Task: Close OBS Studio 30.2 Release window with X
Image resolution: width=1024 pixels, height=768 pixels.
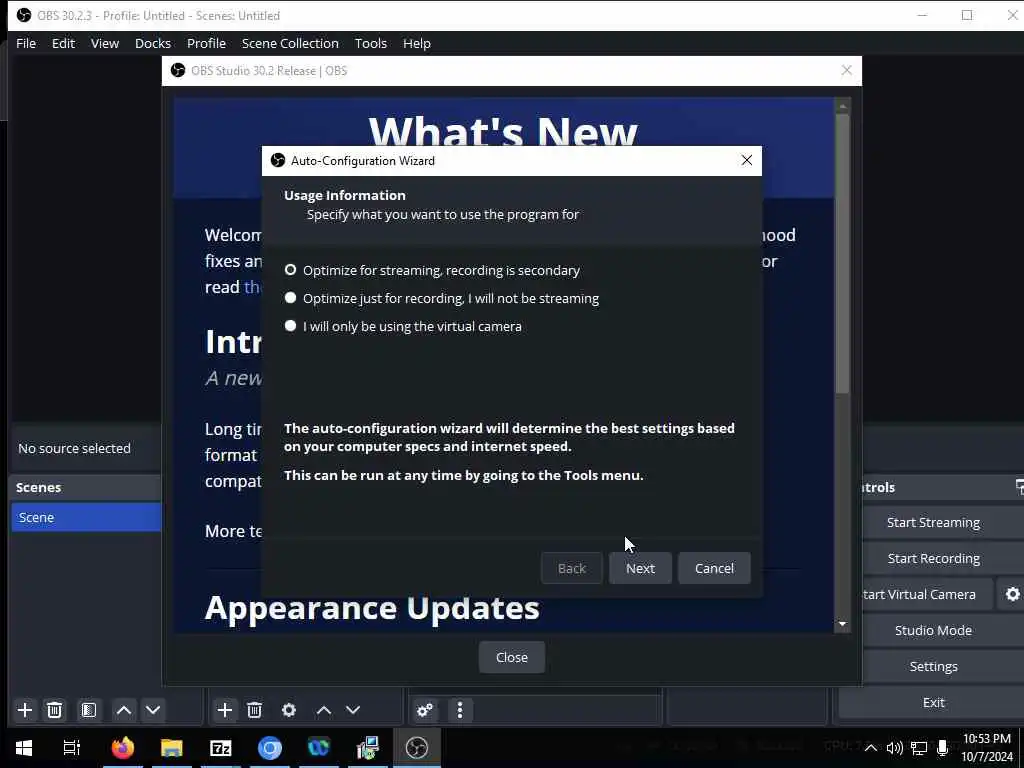Action: click(846, 70)
